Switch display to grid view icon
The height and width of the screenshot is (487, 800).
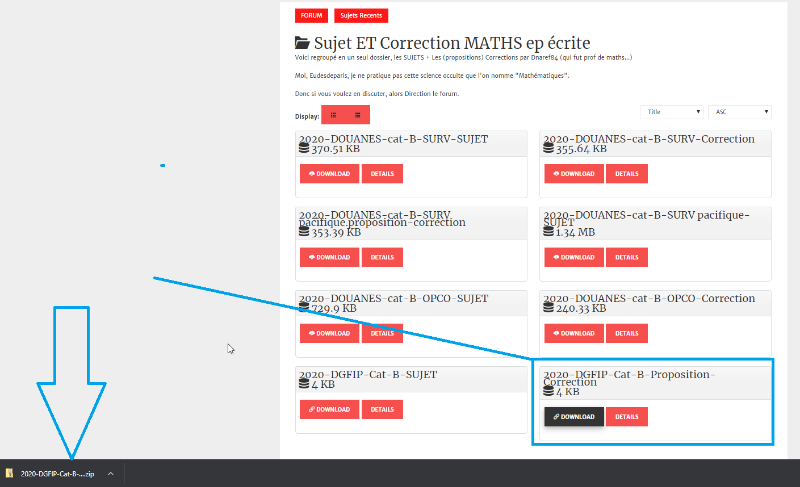coord(333,115)
